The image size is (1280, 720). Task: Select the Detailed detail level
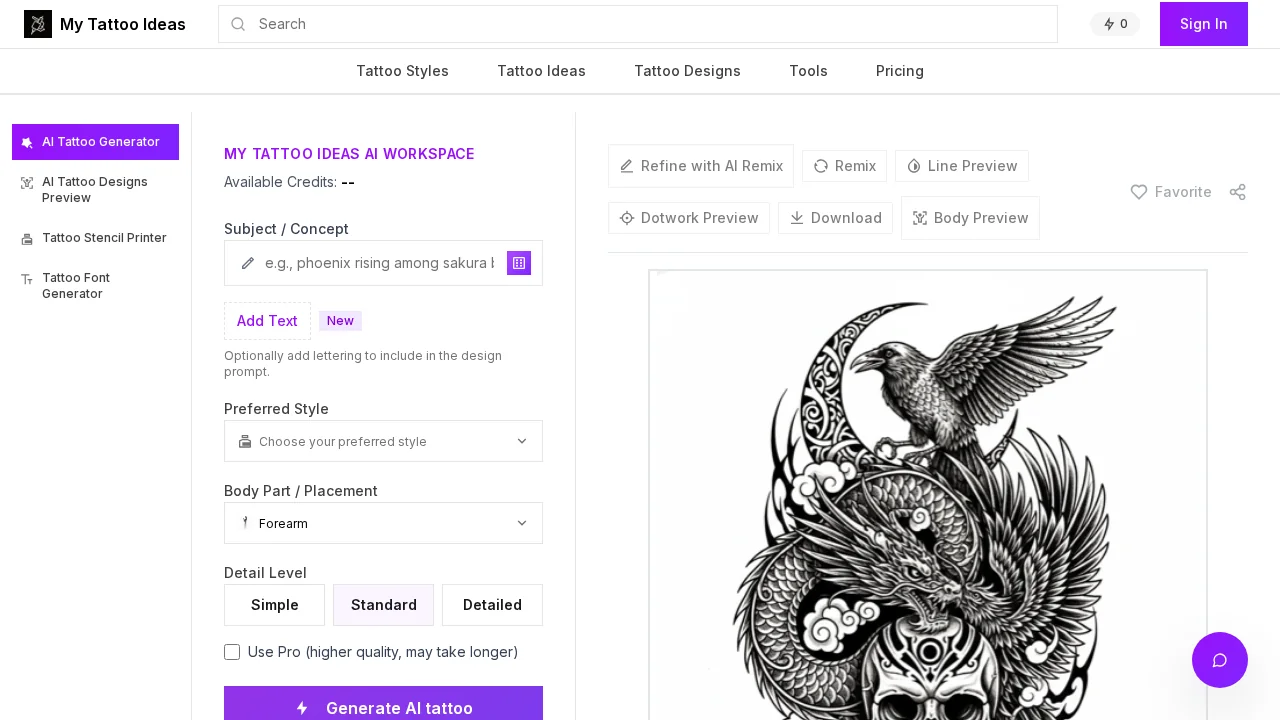(492, 605)
